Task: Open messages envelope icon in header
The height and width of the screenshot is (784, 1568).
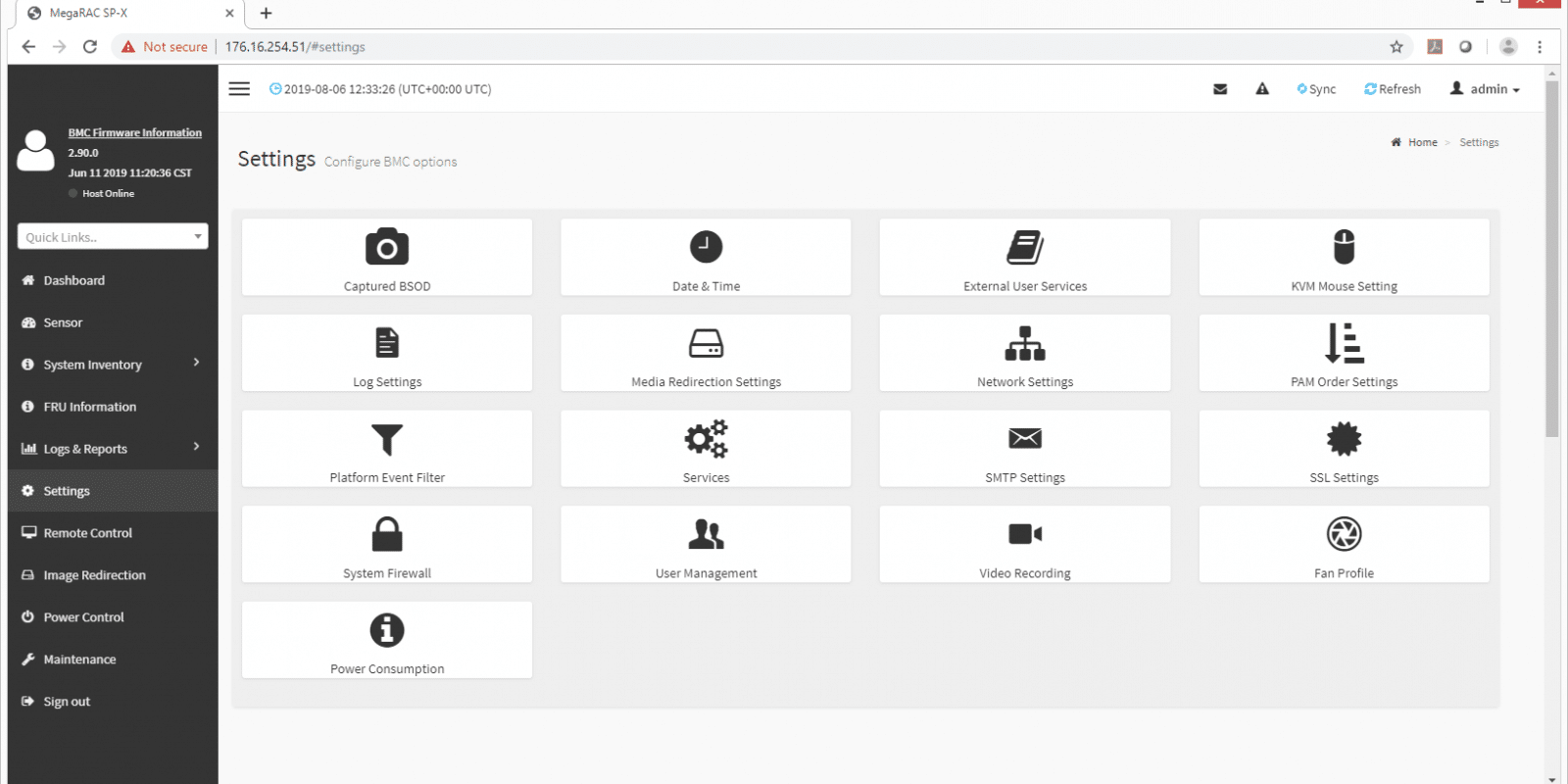Action: 1220,89
